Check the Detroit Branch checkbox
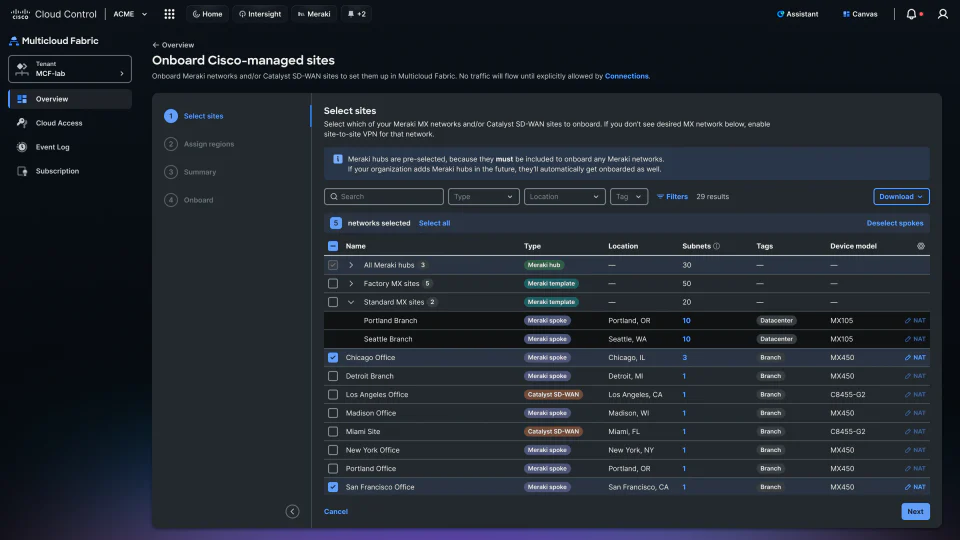The height and width of the screenshot is (540, 960). [333, 376]
